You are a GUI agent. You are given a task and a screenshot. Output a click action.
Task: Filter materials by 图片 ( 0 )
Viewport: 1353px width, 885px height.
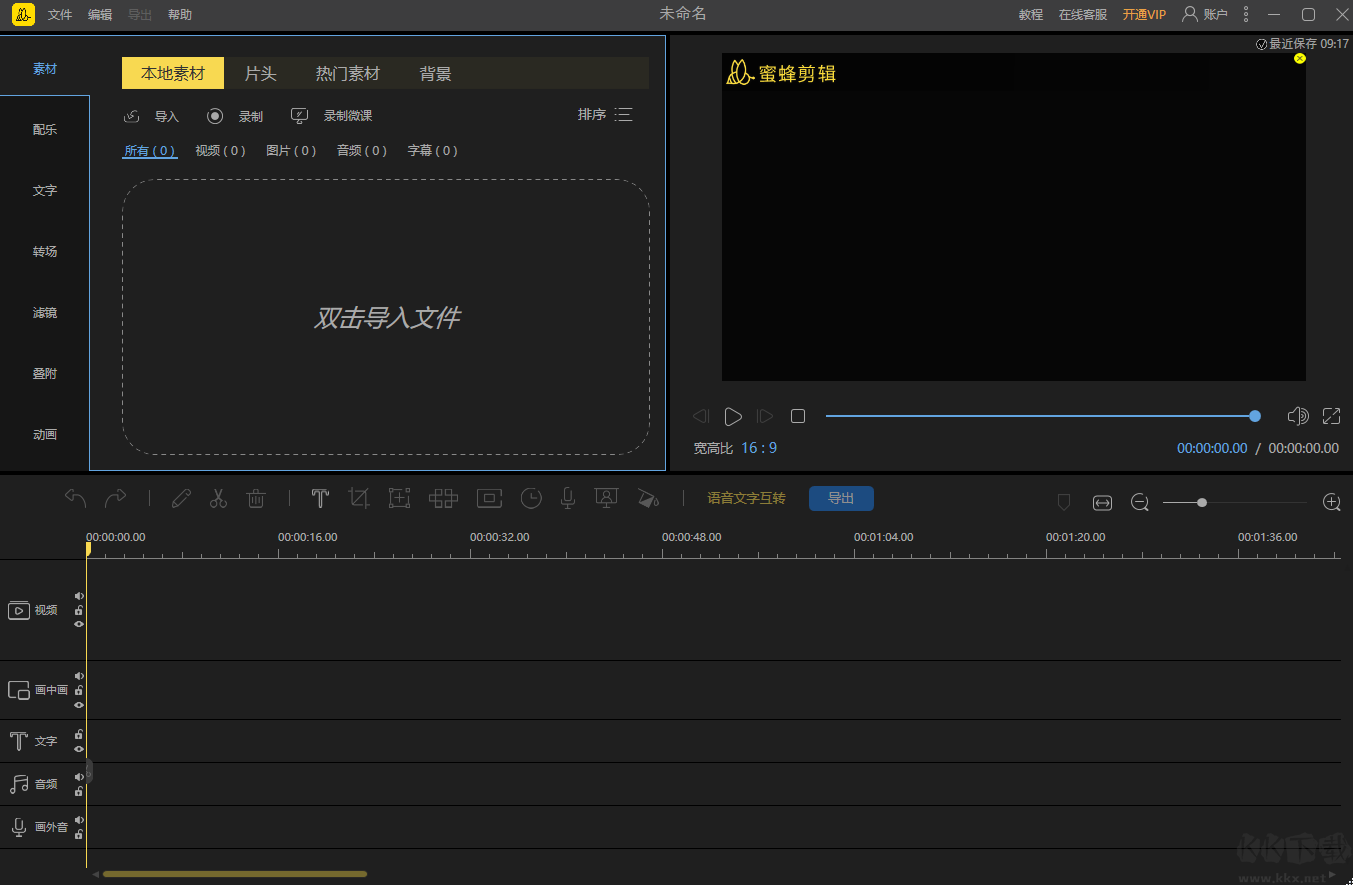pyautogui.click(x=291, y=151)
